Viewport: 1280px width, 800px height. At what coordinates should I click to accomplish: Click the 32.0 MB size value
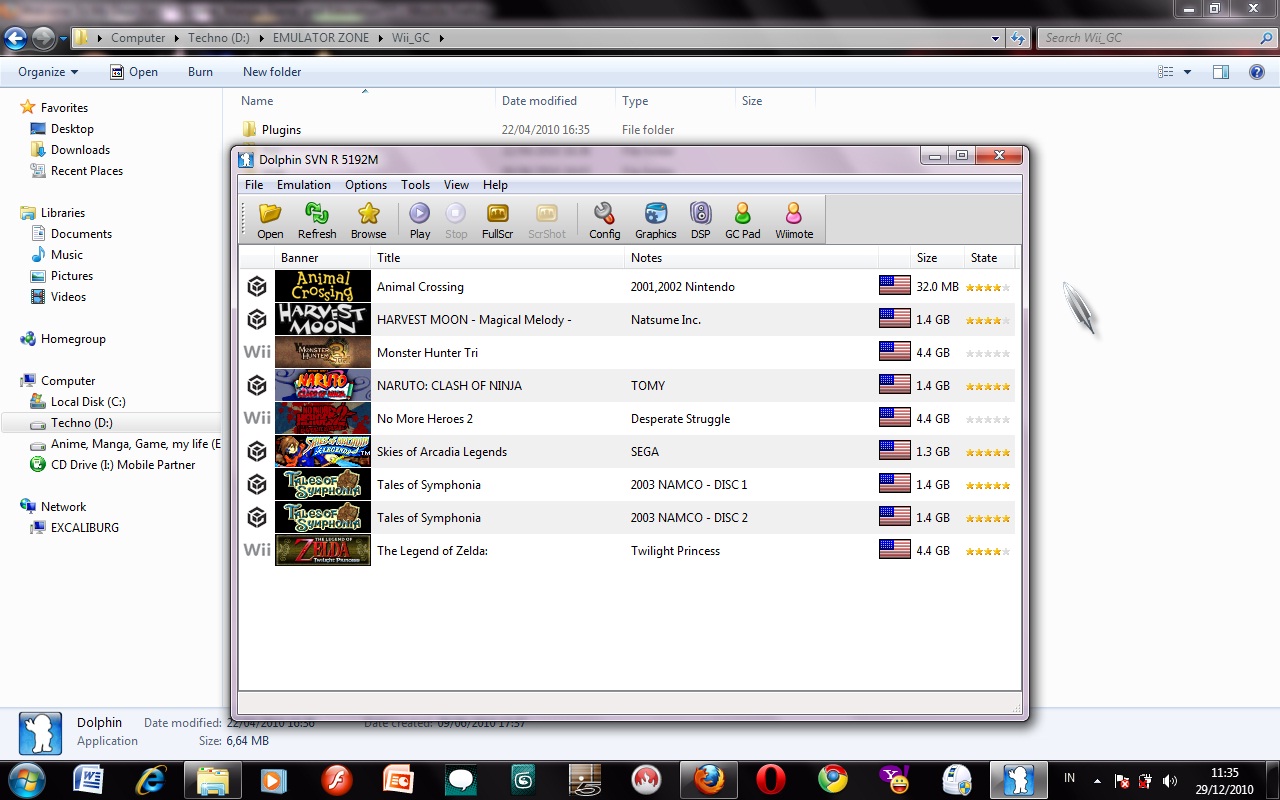pyautogui.click(x=937, y=287)
